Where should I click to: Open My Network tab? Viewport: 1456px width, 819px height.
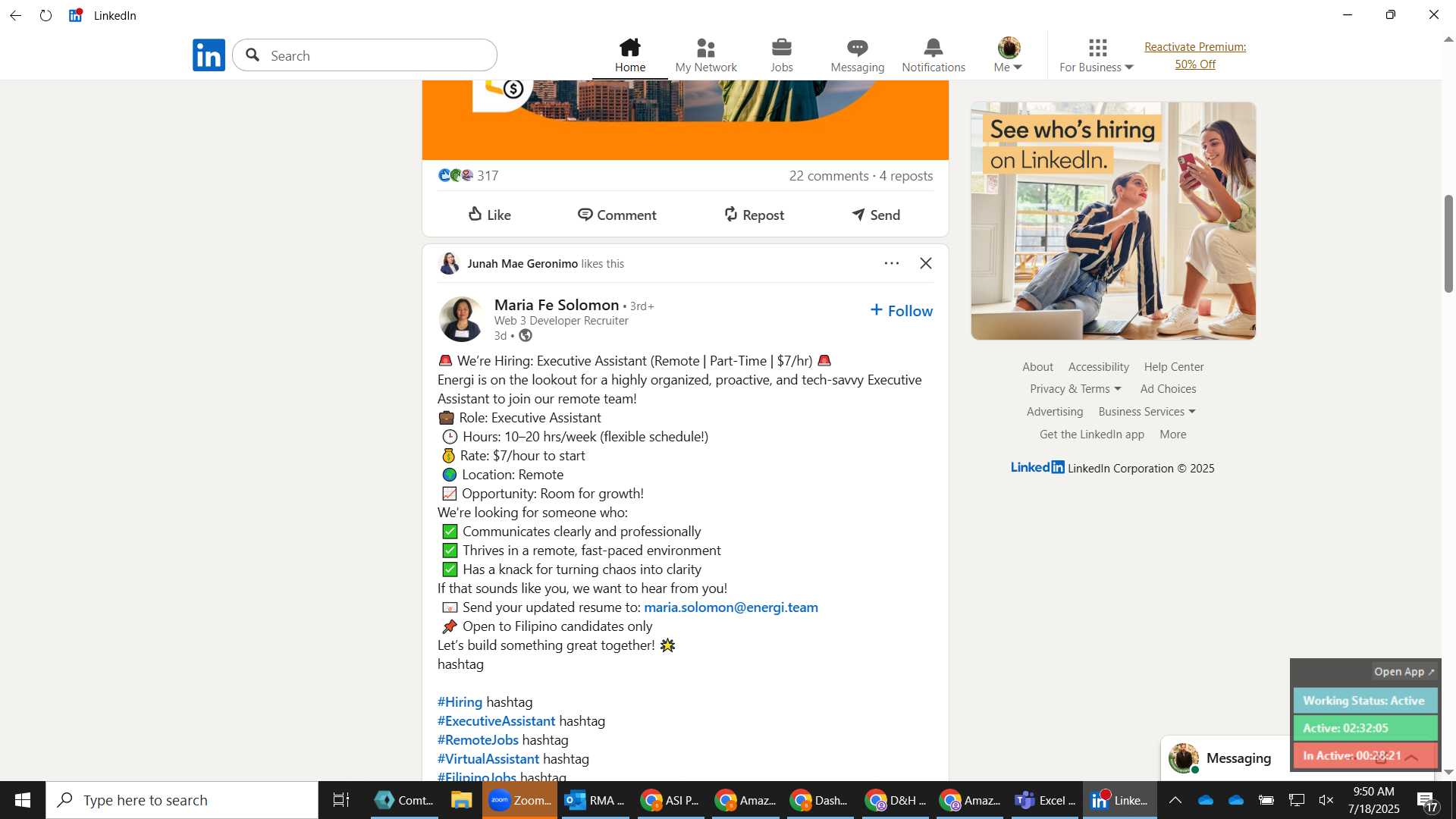[706, 55]
